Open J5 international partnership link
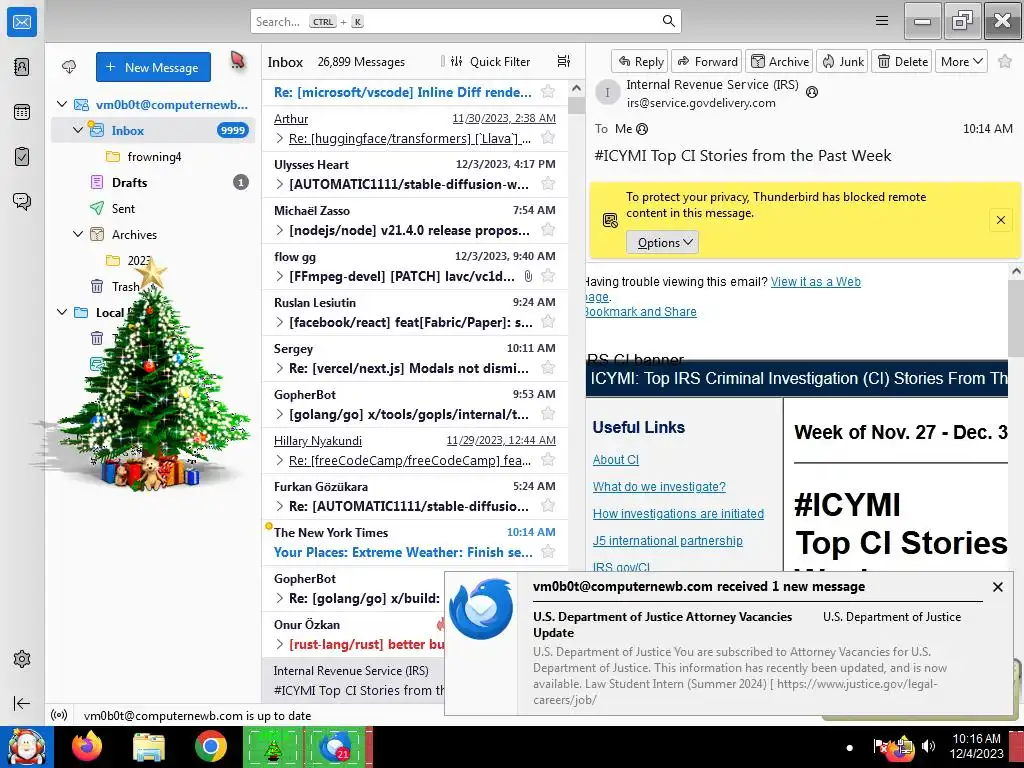1024x768 pixels. (x=667, y=541)
